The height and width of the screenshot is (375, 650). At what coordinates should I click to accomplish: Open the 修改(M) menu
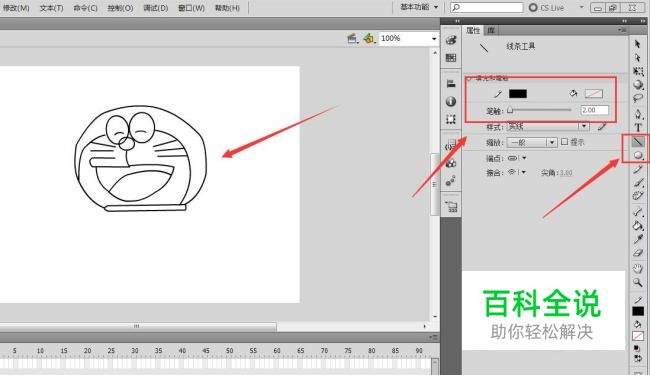[x=16, y=8]
